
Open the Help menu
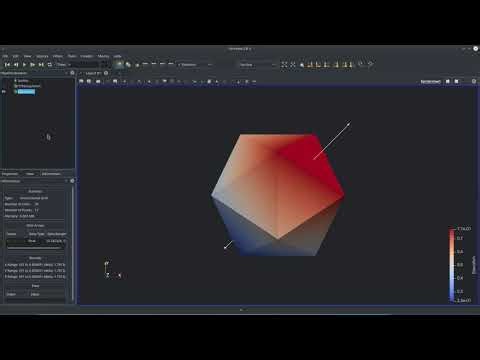pyautogui.click(x=117, y=56)
